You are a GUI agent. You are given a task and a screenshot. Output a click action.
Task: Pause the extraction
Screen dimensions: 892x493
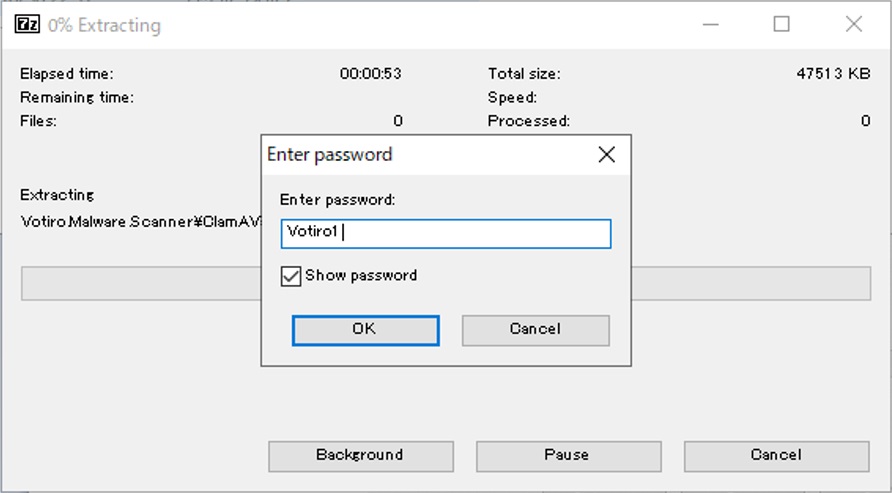[568, 456]
